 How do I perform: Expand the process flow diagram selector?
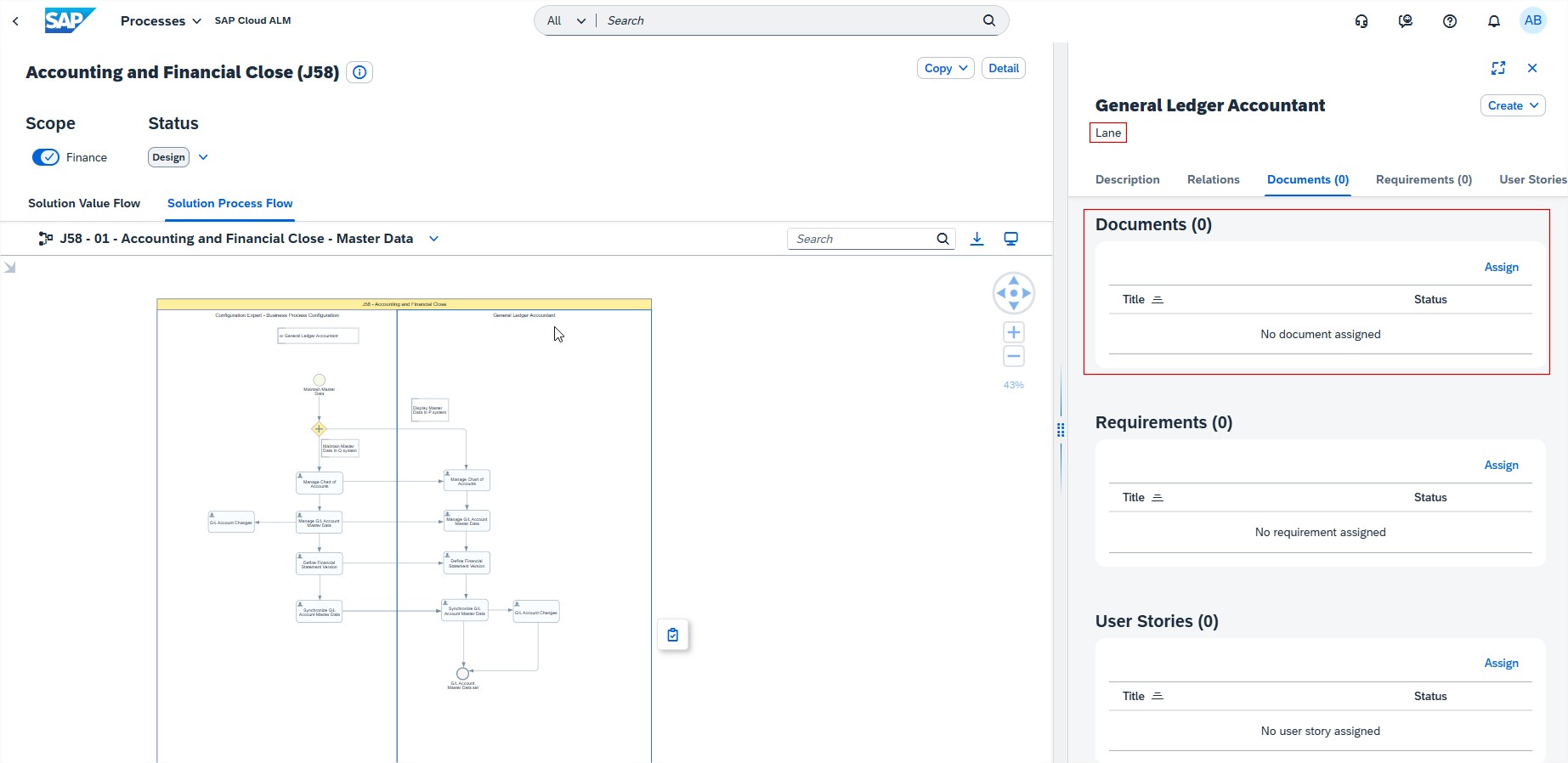[x=433, y=239]
